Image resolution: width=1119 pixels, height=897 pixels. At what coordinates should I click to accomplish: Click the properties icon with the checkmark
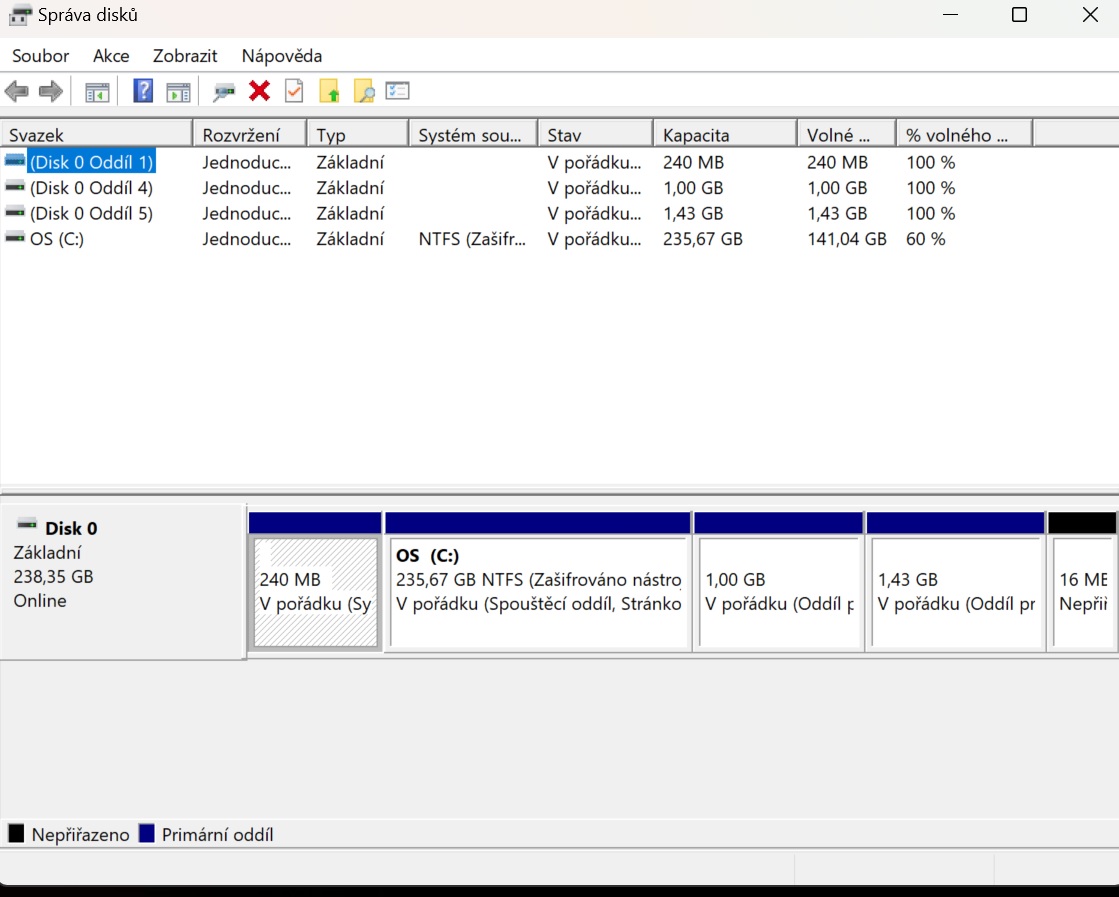[x=294, y=92]
